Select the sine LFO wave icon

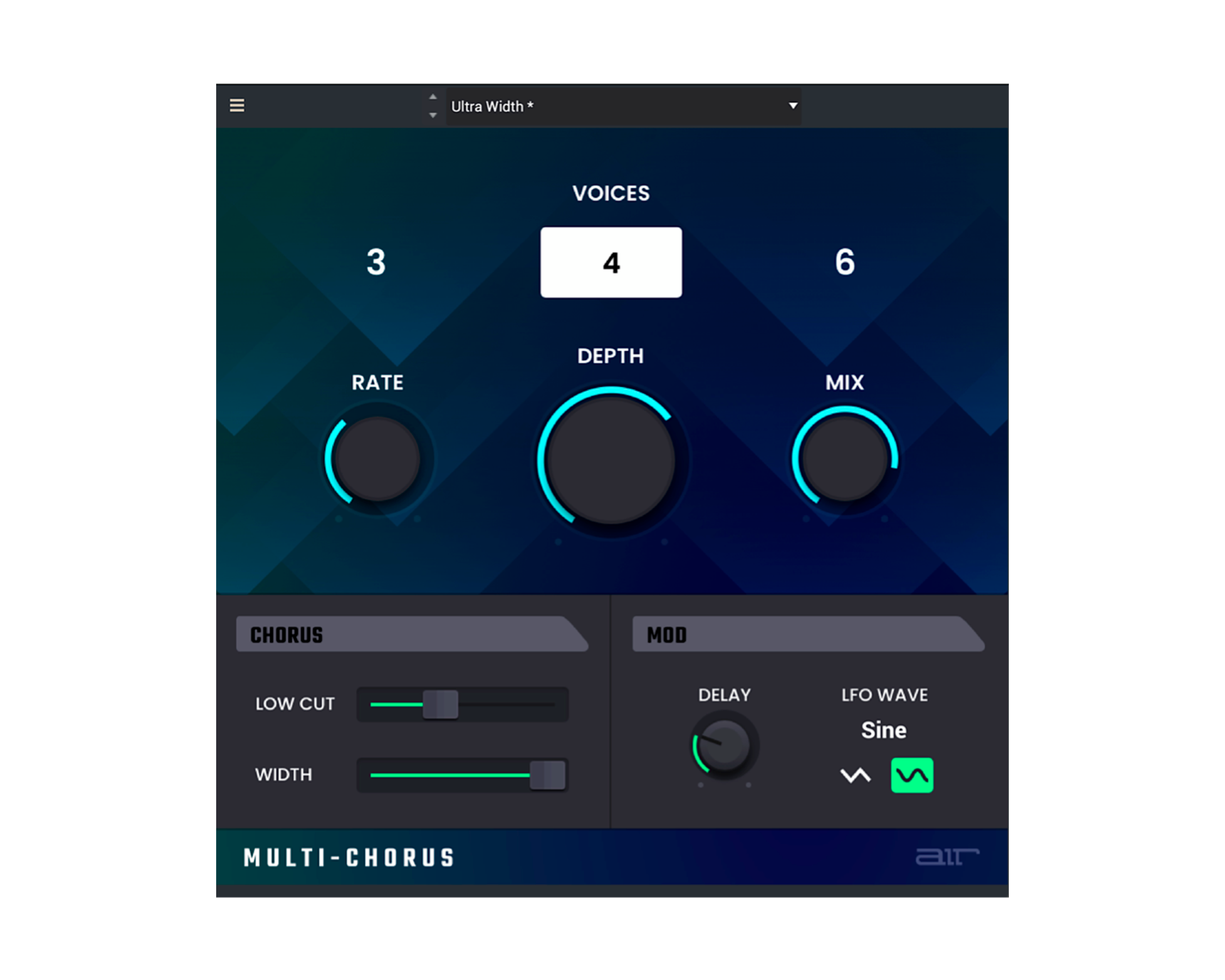[x=912, y=775]
